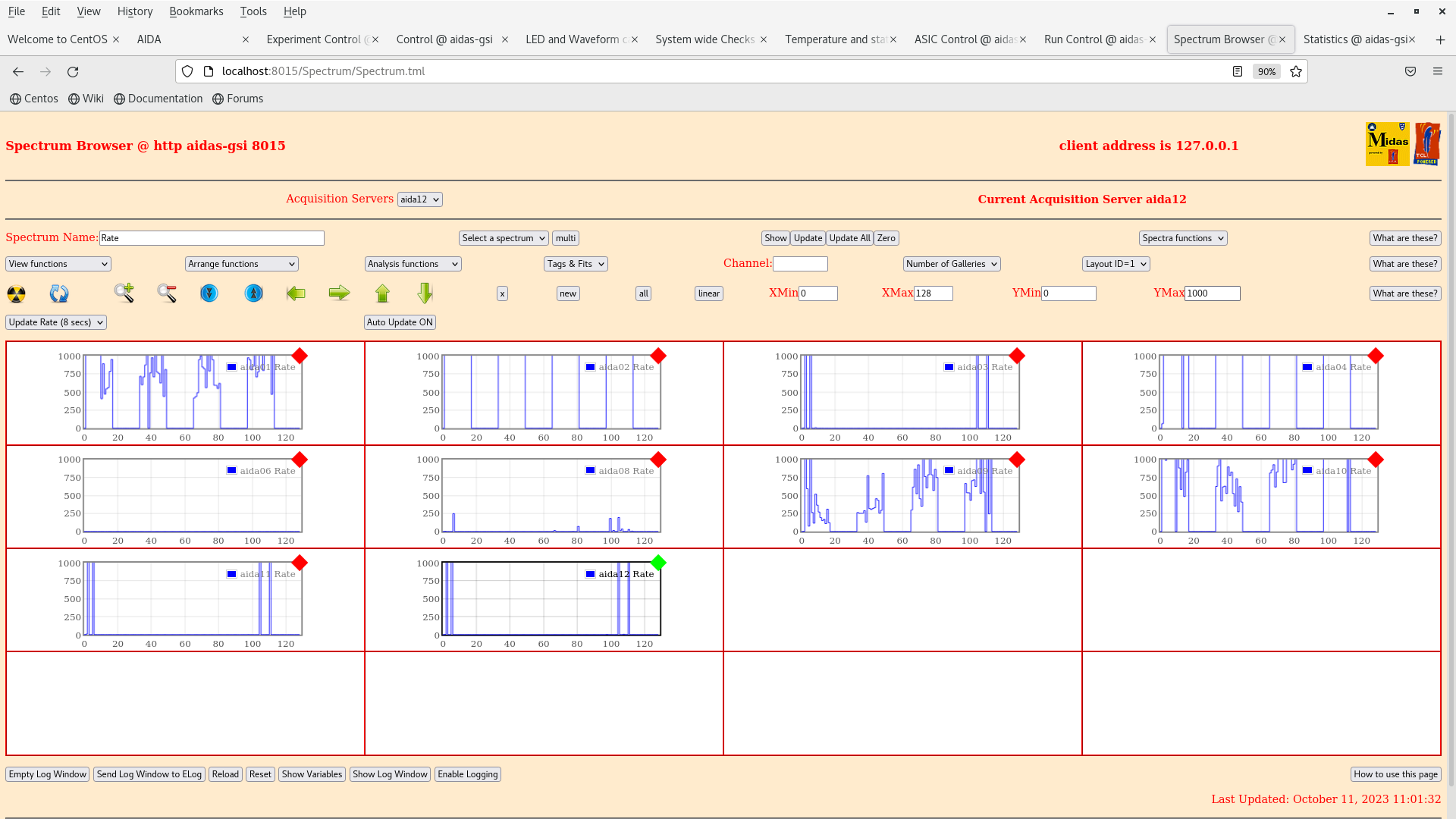Click the zoom in magnifier icon
Screen dimensions: 1456x819
click(124, 293)
